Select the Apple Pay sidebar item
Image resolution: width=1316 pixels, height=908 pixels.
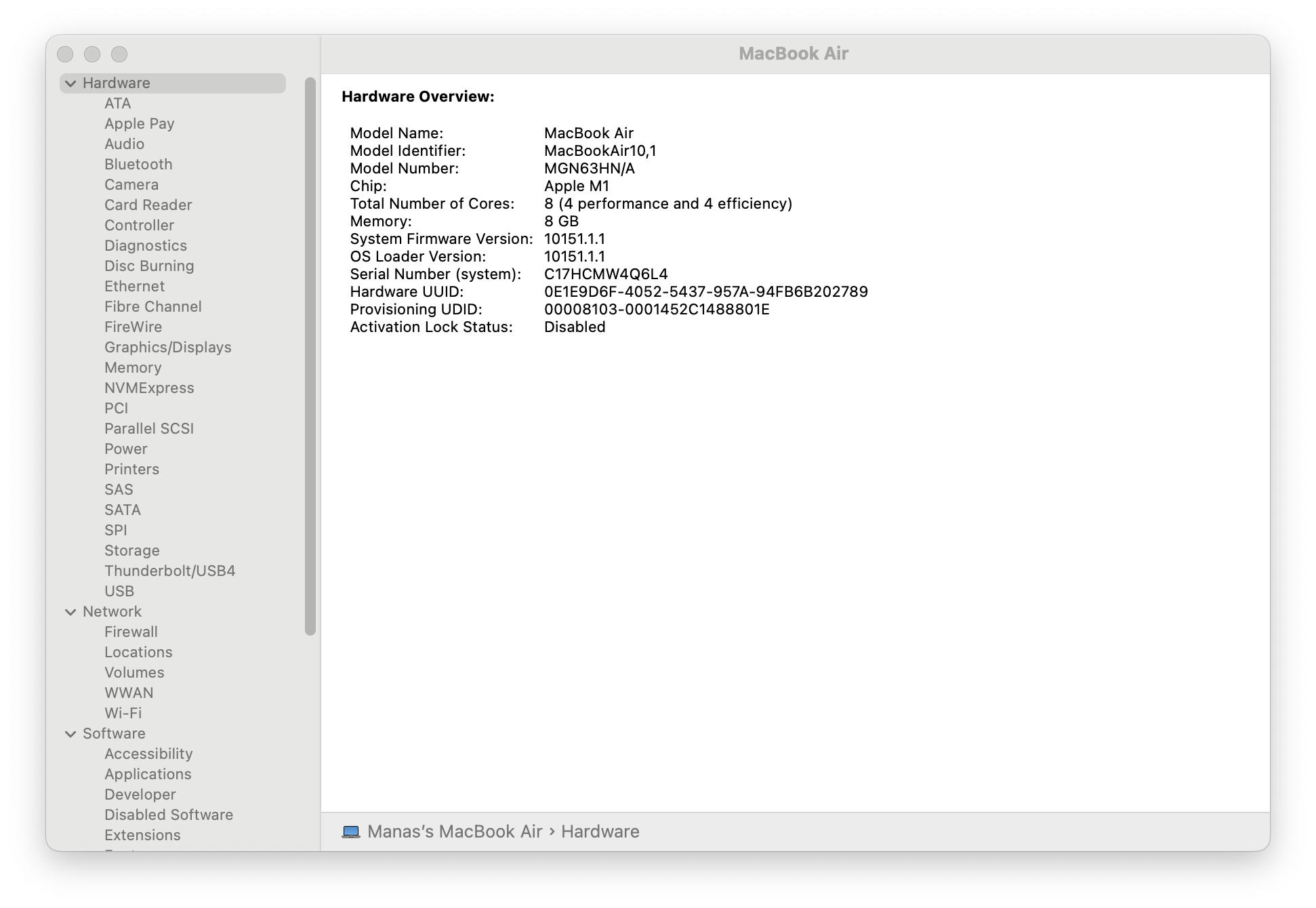(x=139, y=124)
